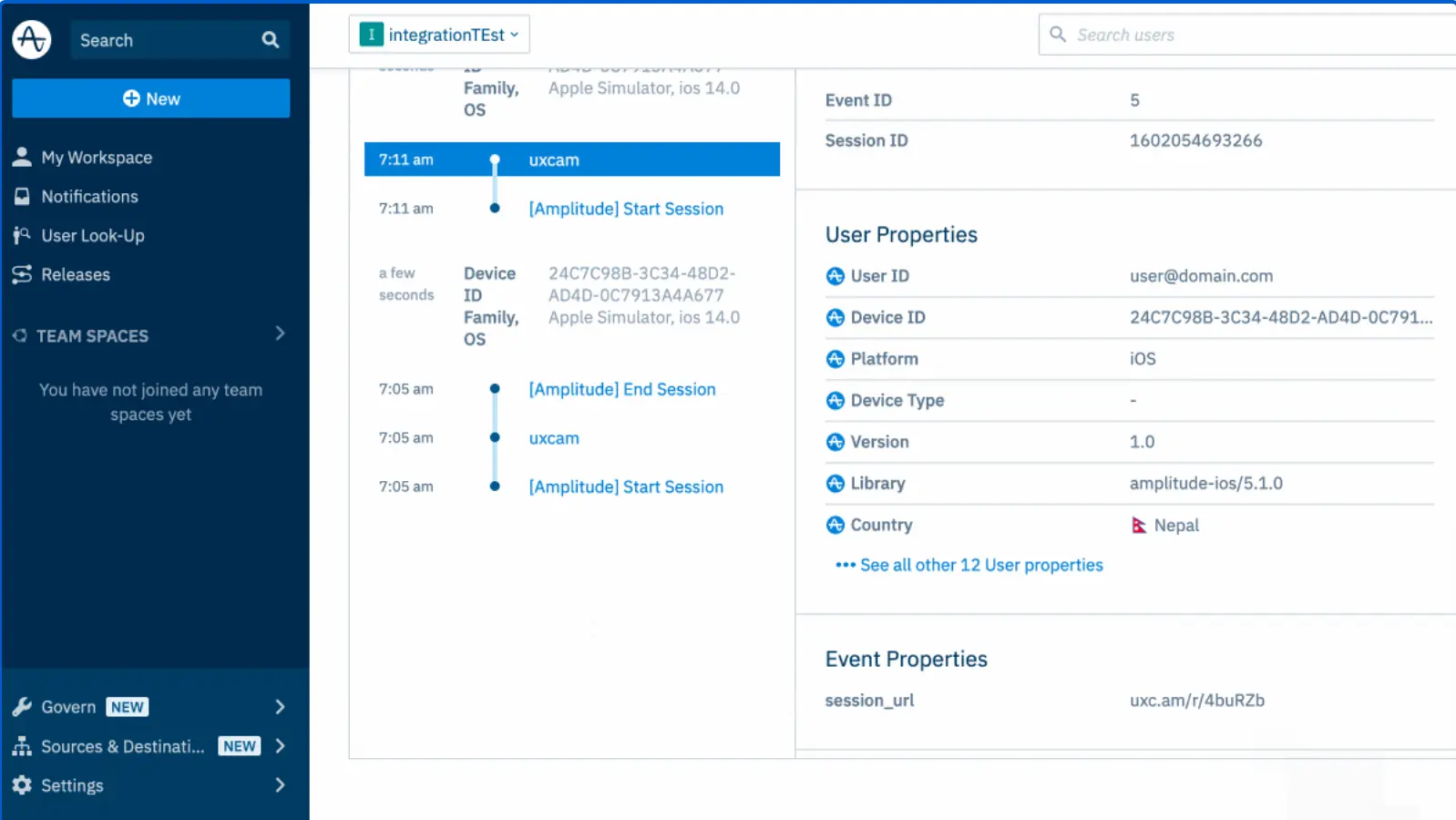Click the NEW badge next to Sources & Destinations
This screenshot has width=1456, height=820.
click(x=240, y=746)
